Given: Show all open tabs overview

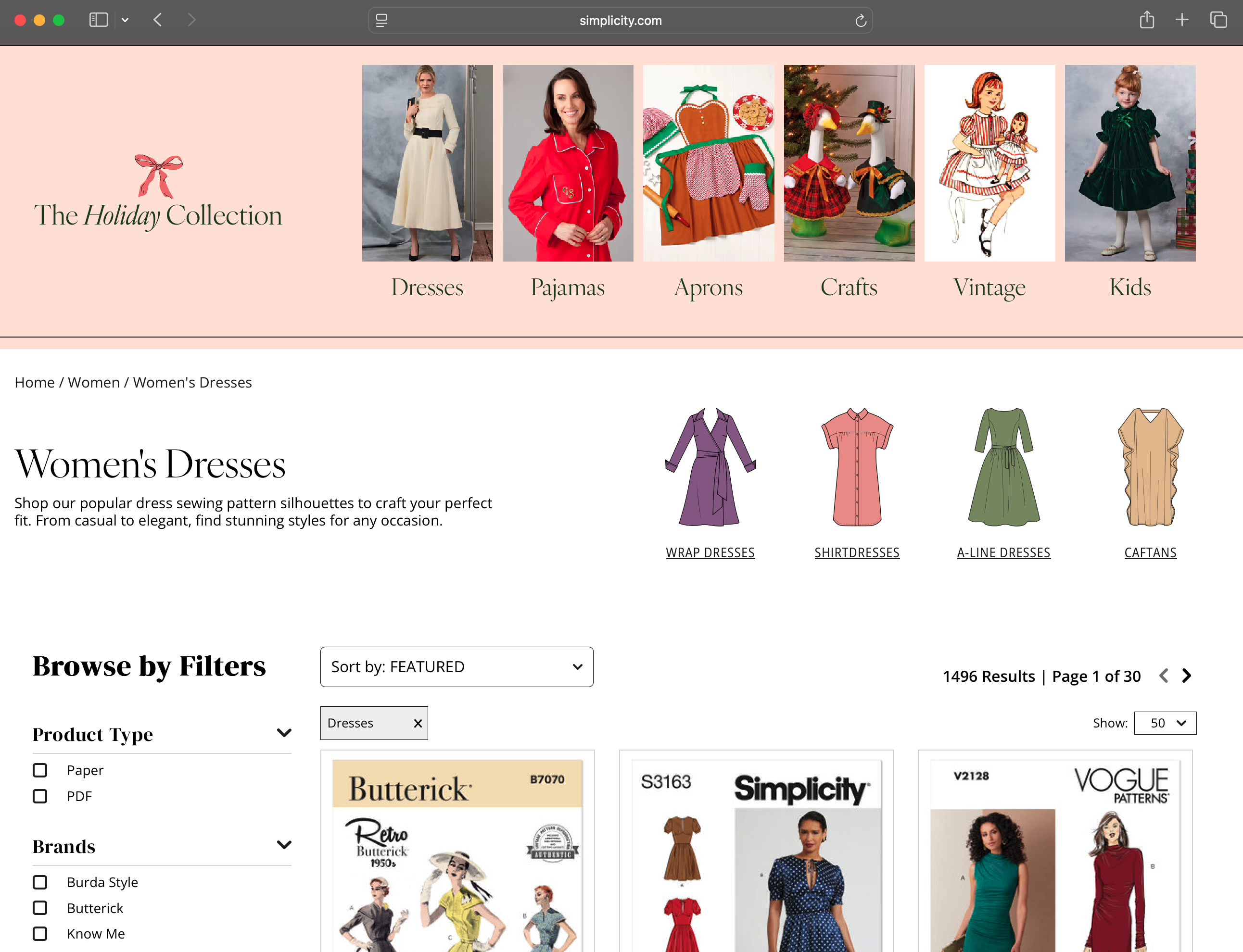Looking at the screenshot, I should click(x=1218, y=19).
